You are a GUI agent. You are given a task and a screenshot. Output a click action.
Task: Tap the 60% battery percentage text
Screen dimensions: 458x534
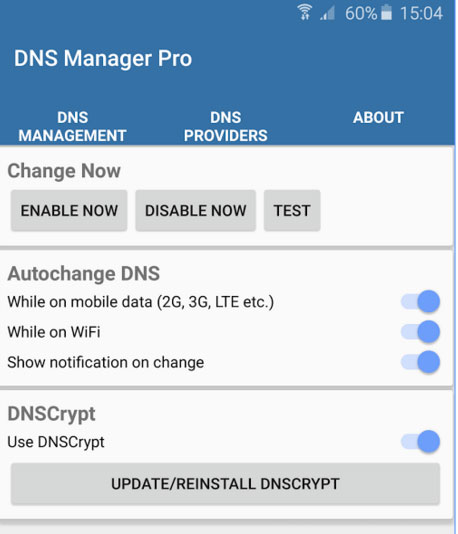pos(361,14)
